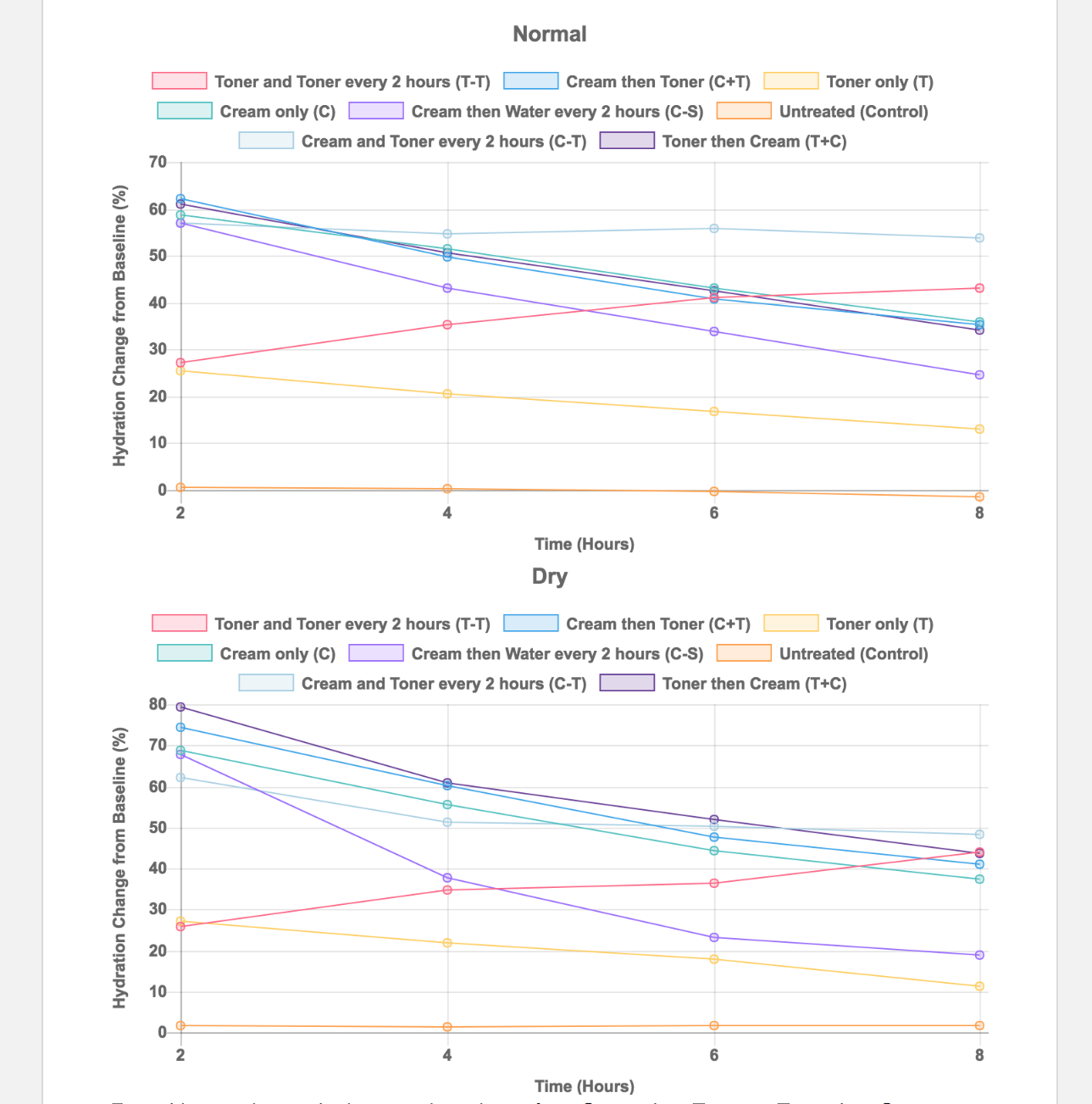The height and width of the screenshot is (1104, 1092).
Task: Click 'Untreated (Control)' orange swatch in Dry legend
Action: click(x=743, y=653)
